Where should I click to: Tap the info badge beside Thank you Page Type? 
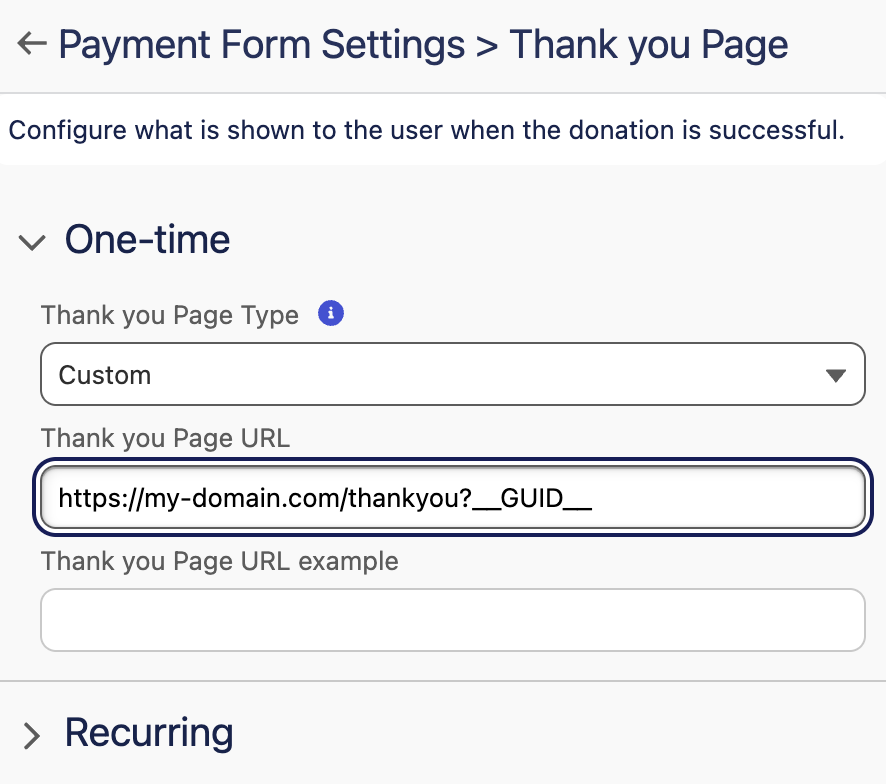click(x=330, y=313)
